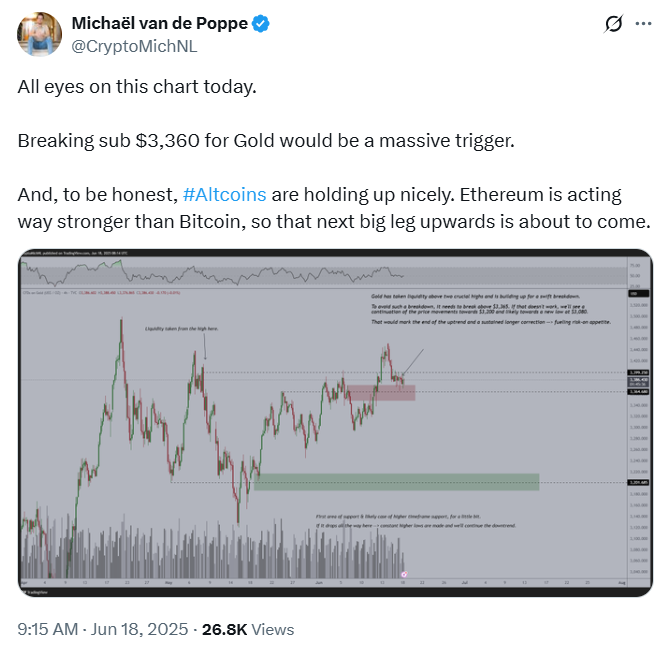Open the three-dot more options menu
The height and width of the screenshot is (646, 670).
tap(643, 24)
